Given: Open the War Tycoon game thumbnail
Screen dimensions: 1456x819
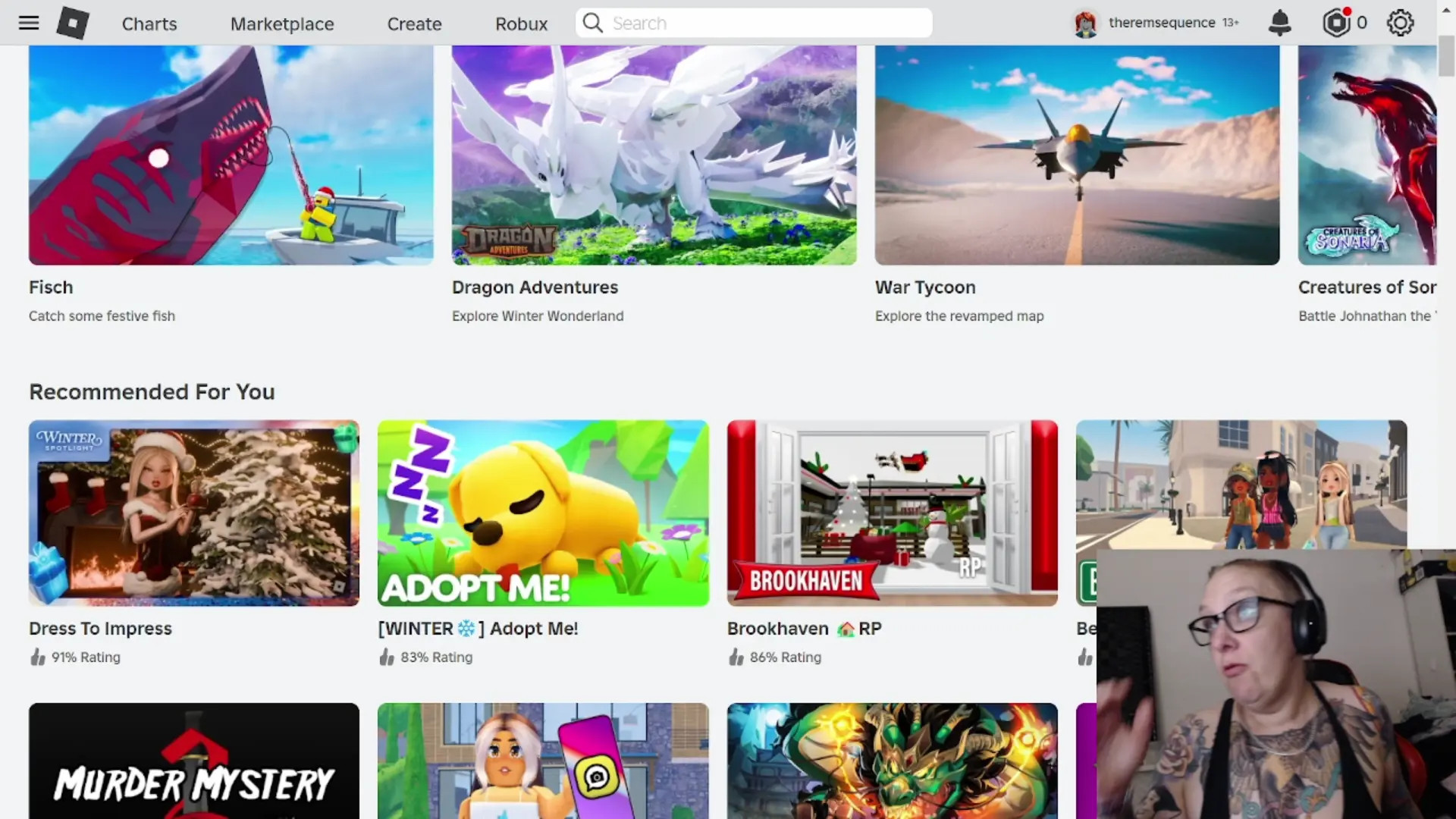Looking at the screenshot, I should click(1078, 155).
